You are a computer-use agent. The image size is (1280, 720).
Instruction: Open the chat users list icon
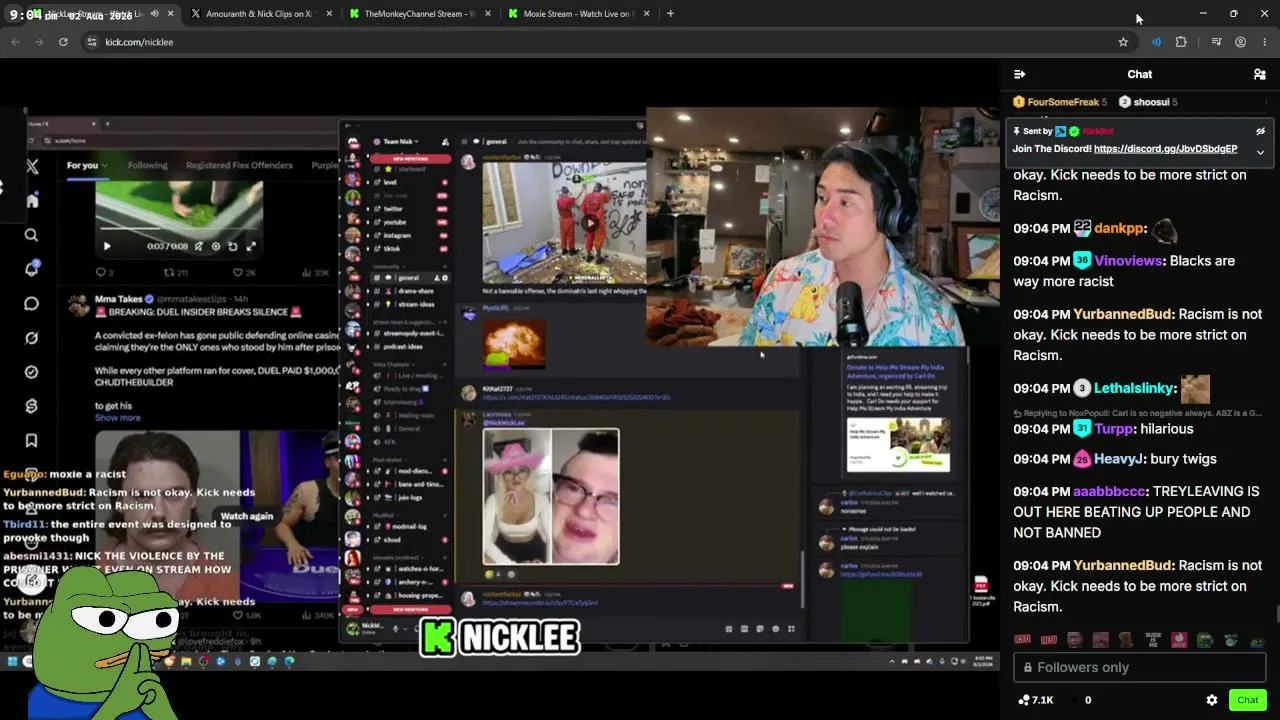(x=1260, y=74)
